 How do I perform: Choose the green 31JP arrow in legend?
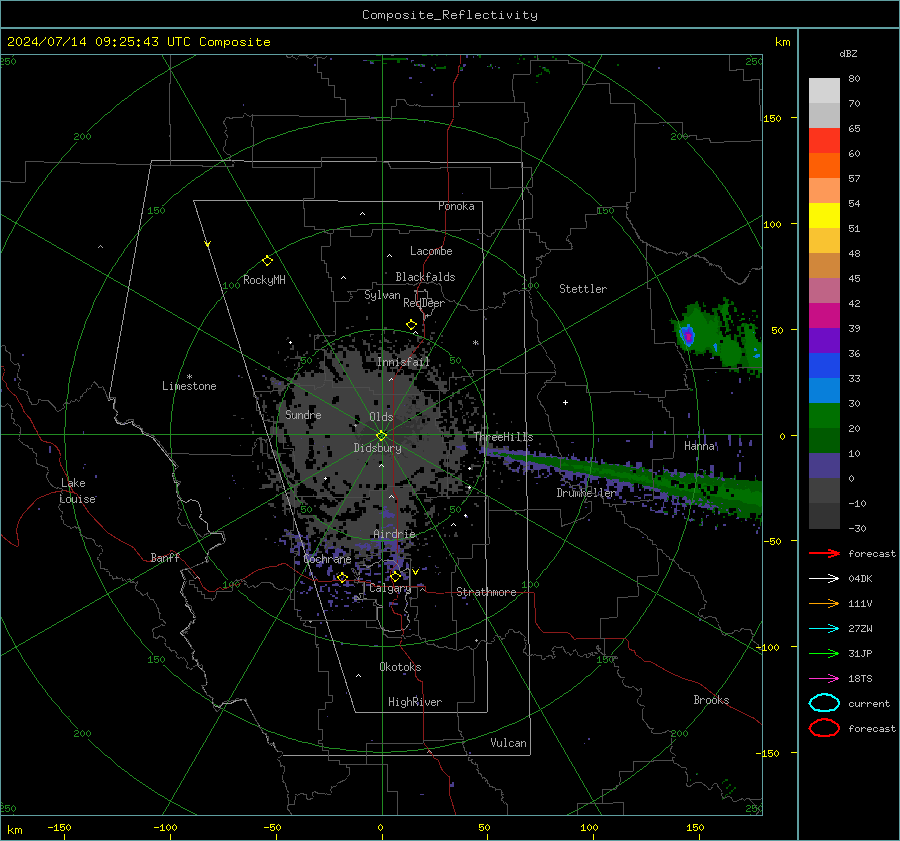coord(824,653)
